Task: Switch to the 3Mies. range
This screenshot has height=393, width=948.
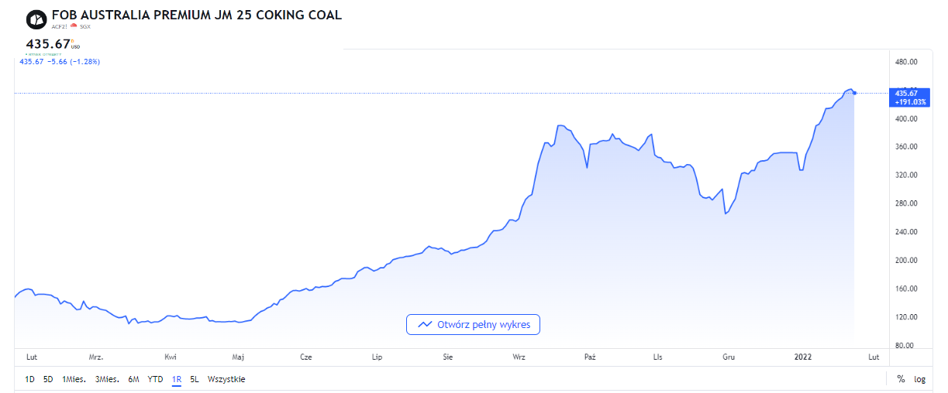Action: [107, 379]
